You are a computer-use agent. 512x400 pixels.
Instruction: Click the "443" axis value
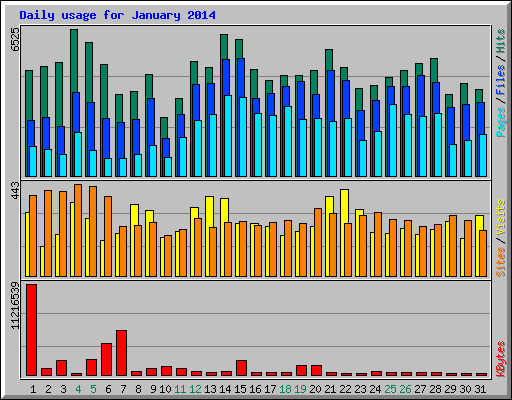tap(15, 190)
